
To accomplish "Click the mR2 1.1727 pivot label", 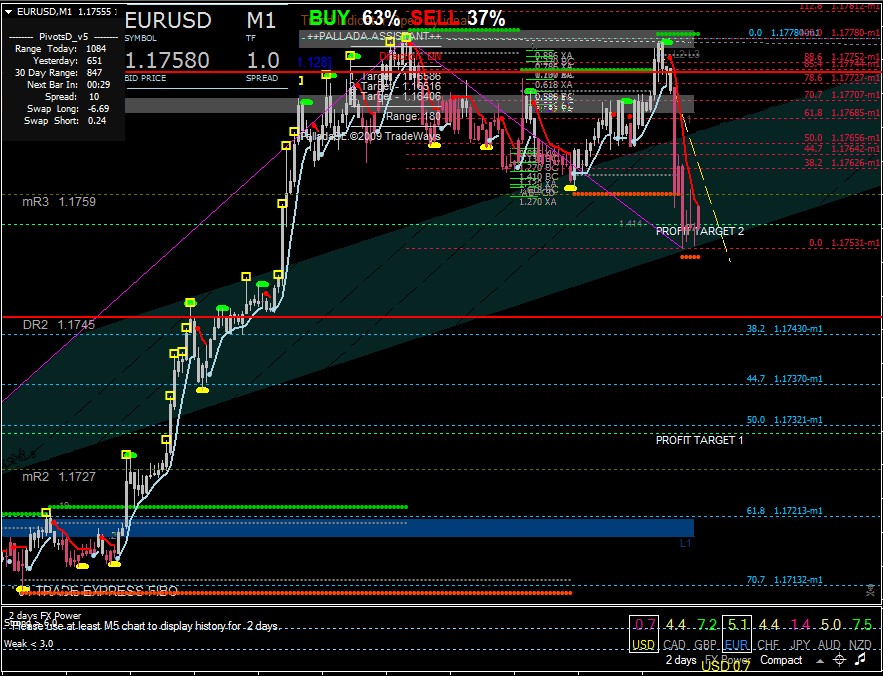I will [59, 477].
